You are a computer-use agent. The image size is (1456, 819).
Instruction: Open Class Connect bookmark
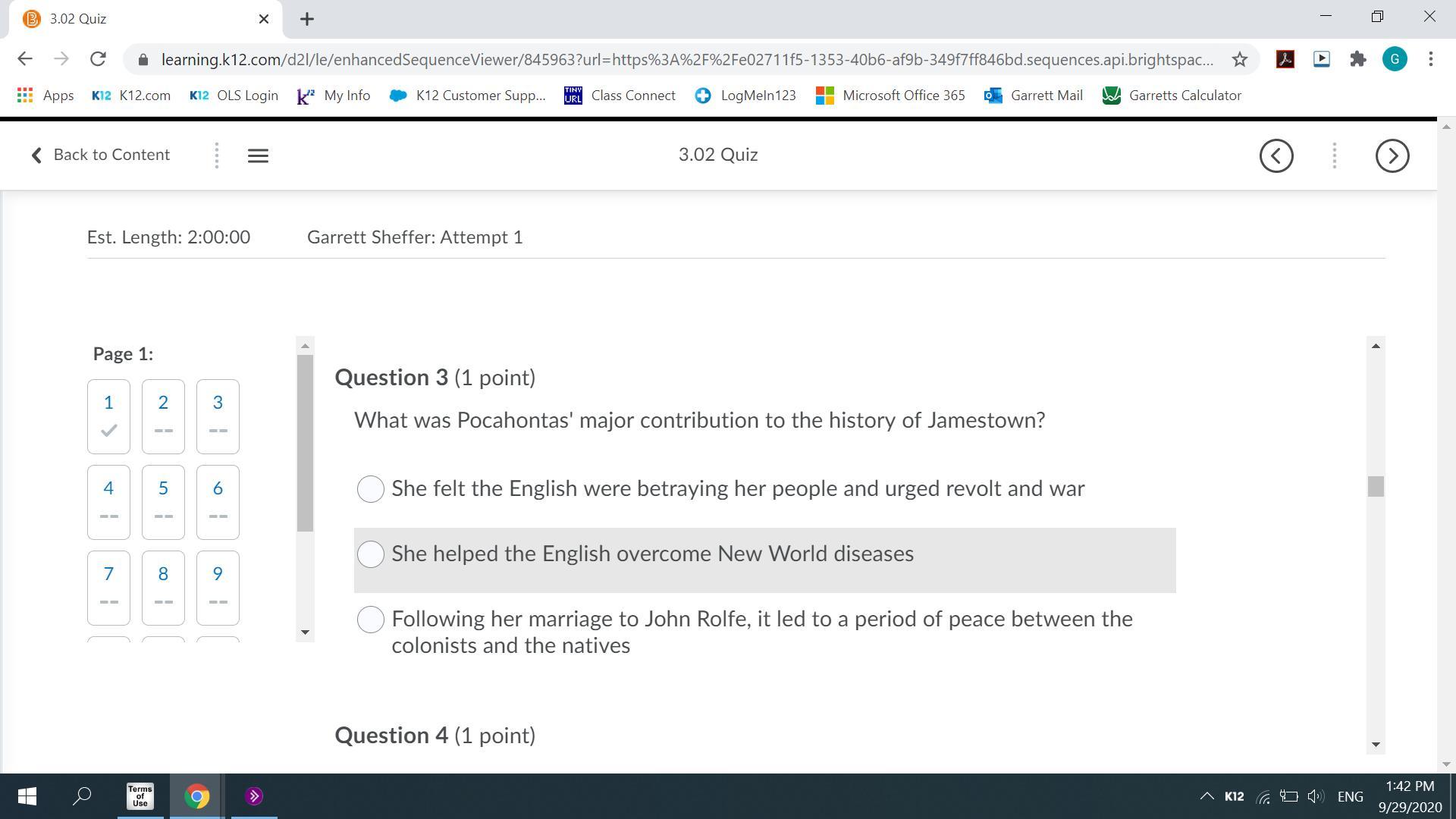[620, 96]
